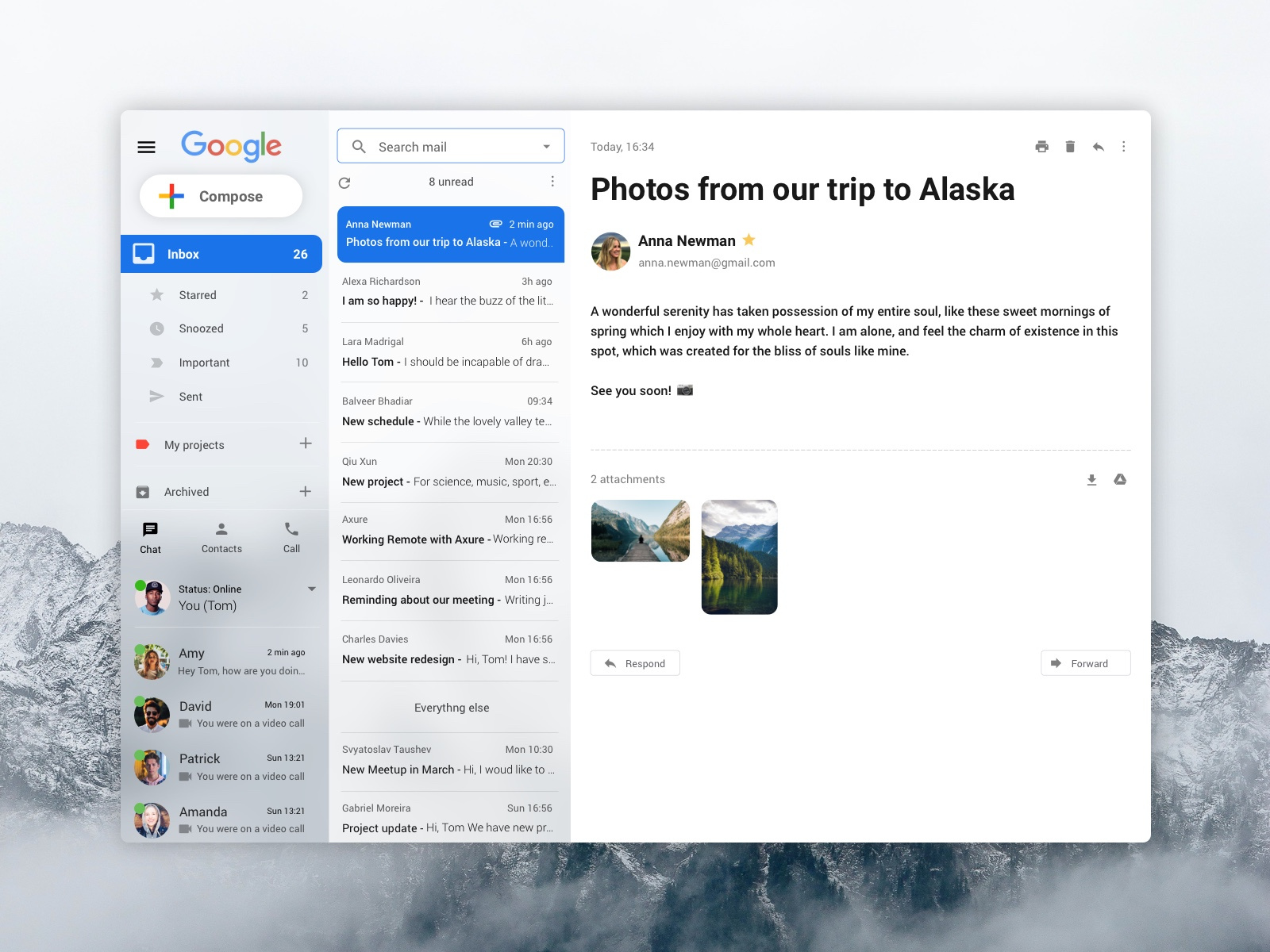The image size is (1270, 952).
Task: Open the forest lake attachment thumbnail
Action: 739,557
